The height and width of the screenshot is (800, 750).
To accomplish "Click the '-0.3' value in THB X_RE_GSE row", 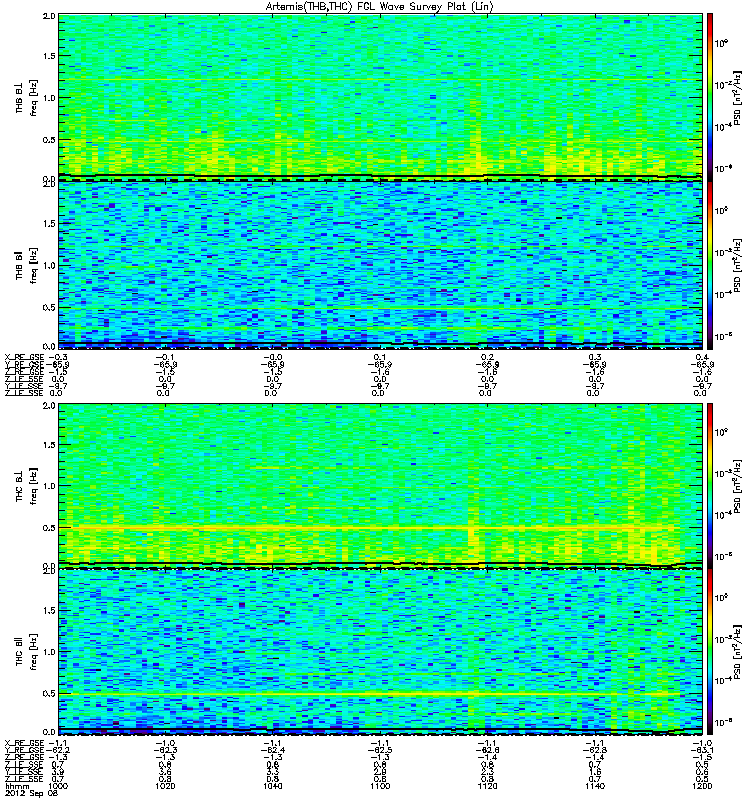I will (57, 357).
